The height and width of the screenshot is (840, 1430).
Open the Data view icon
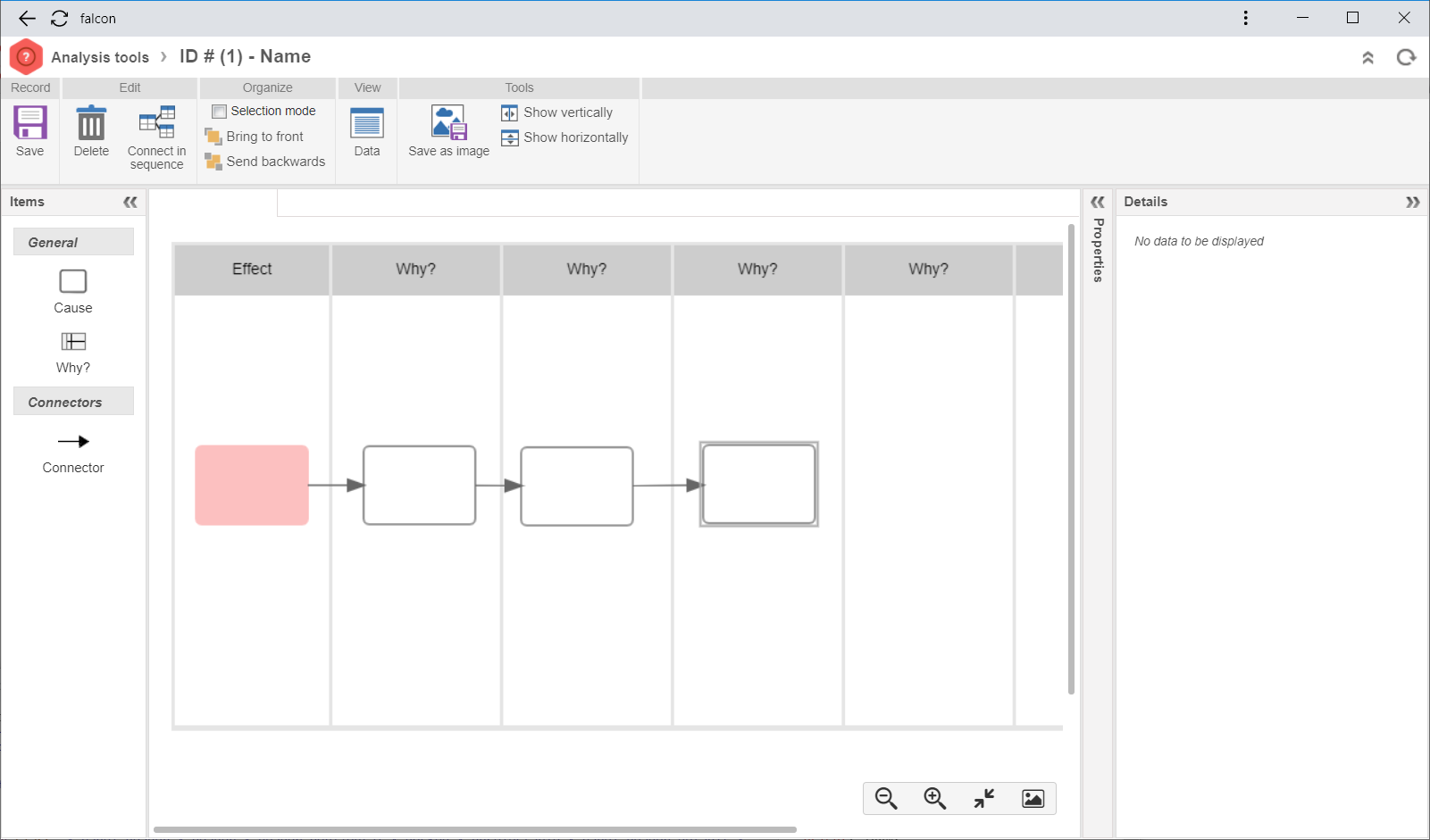[x=367, y=123]
